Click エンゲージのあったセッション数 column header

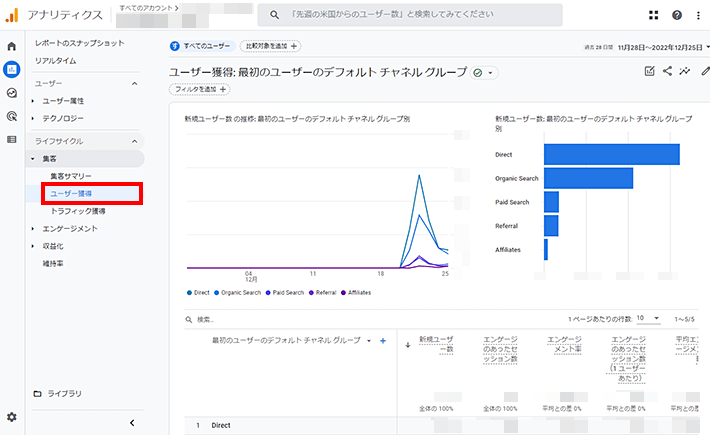pos(500,349)
